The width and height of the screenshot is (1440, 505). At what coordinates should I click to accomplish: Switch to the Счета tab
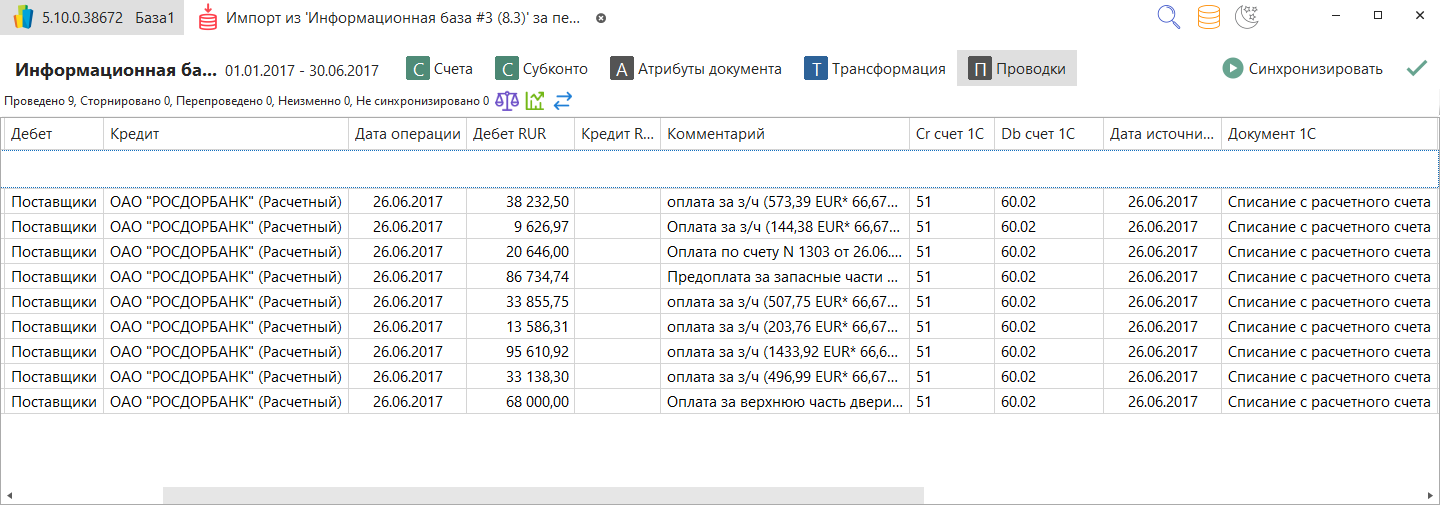tap(439, 69)
